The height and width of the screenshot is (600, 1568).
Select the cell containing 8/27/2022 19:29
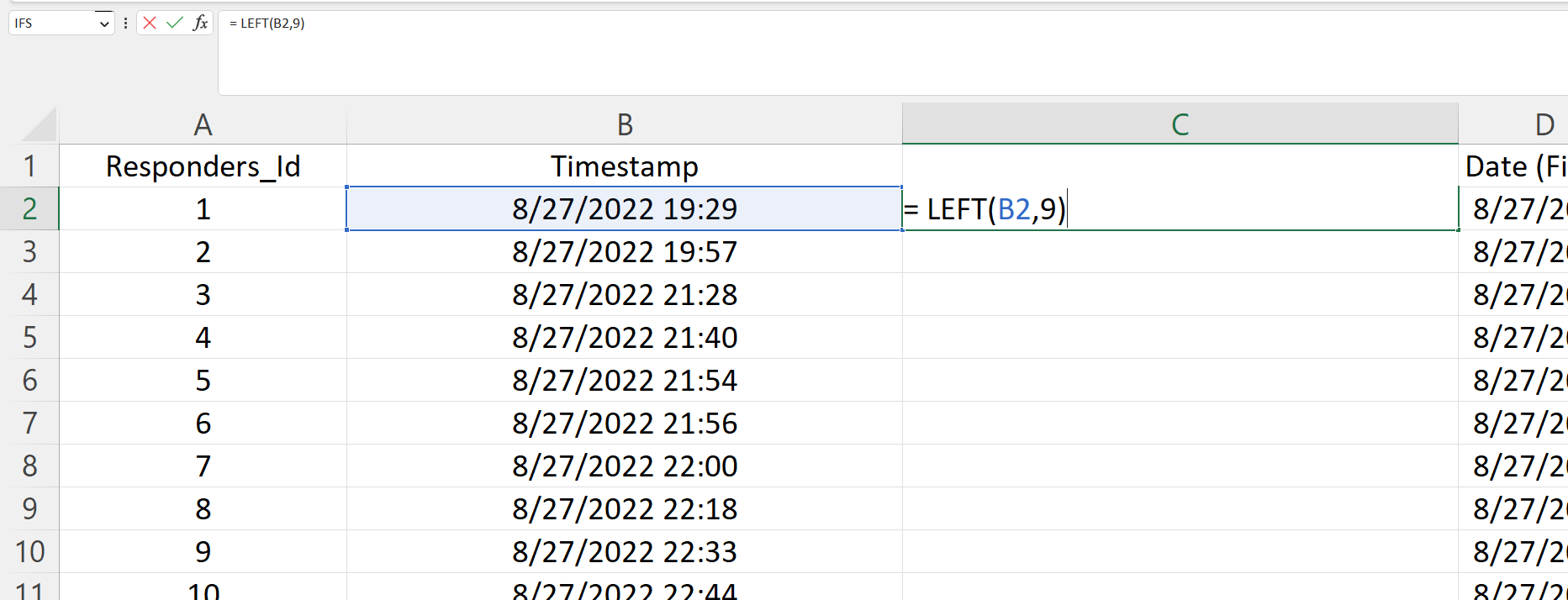tap(624, 208)
